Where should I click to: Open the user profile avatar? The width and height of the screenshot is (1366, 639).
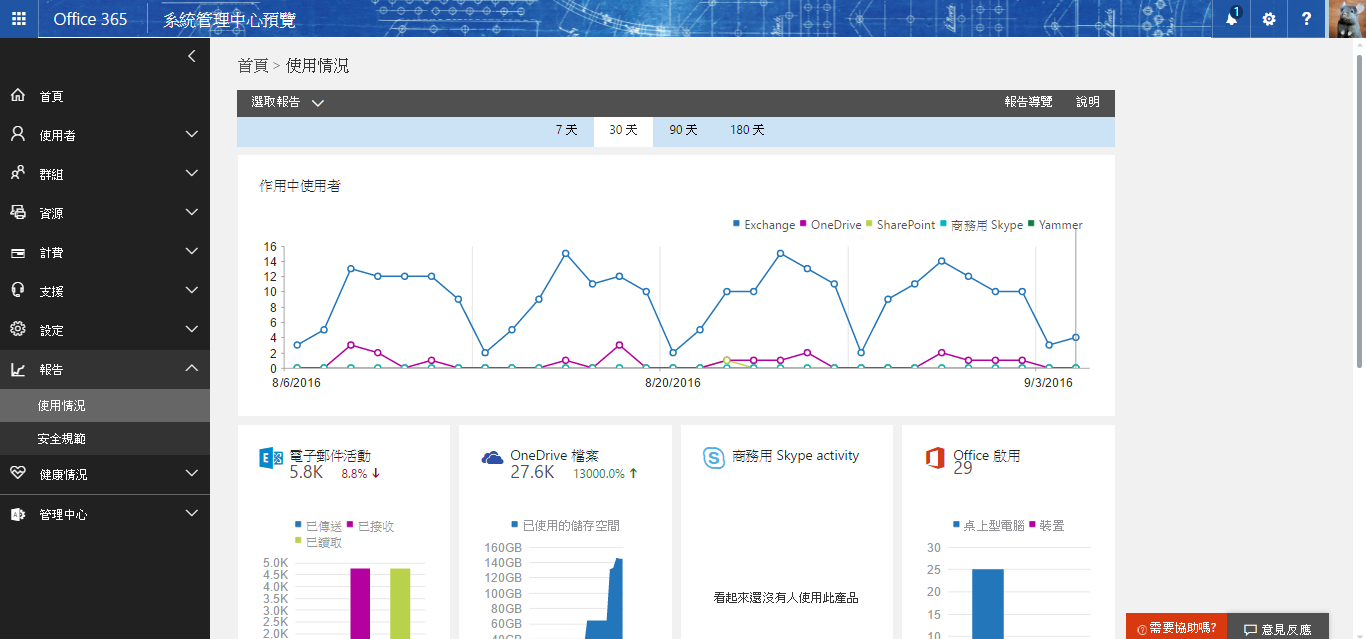(x=1346, y=19)
